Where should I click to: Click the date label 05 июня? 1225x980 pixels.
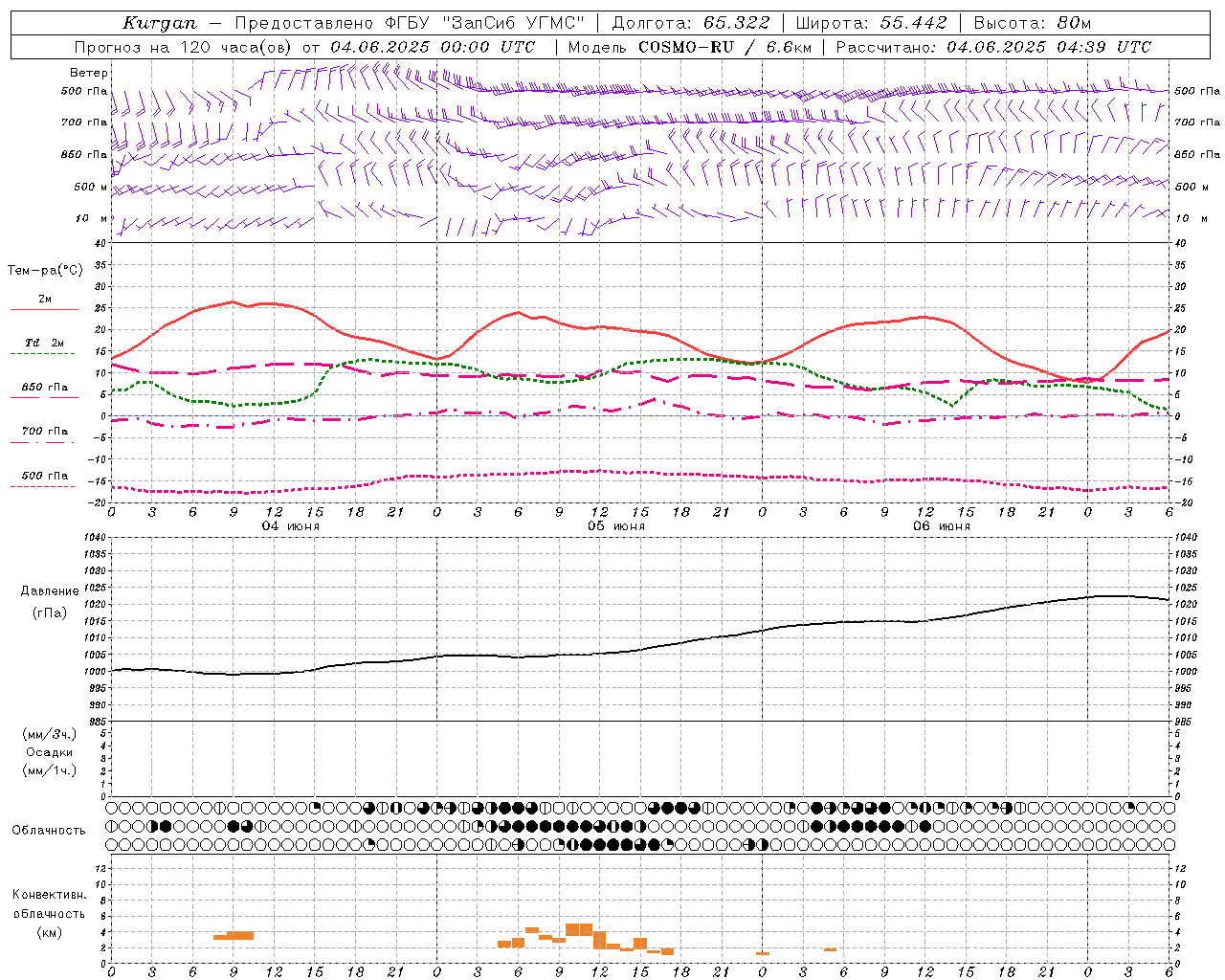tap(615, 526)
